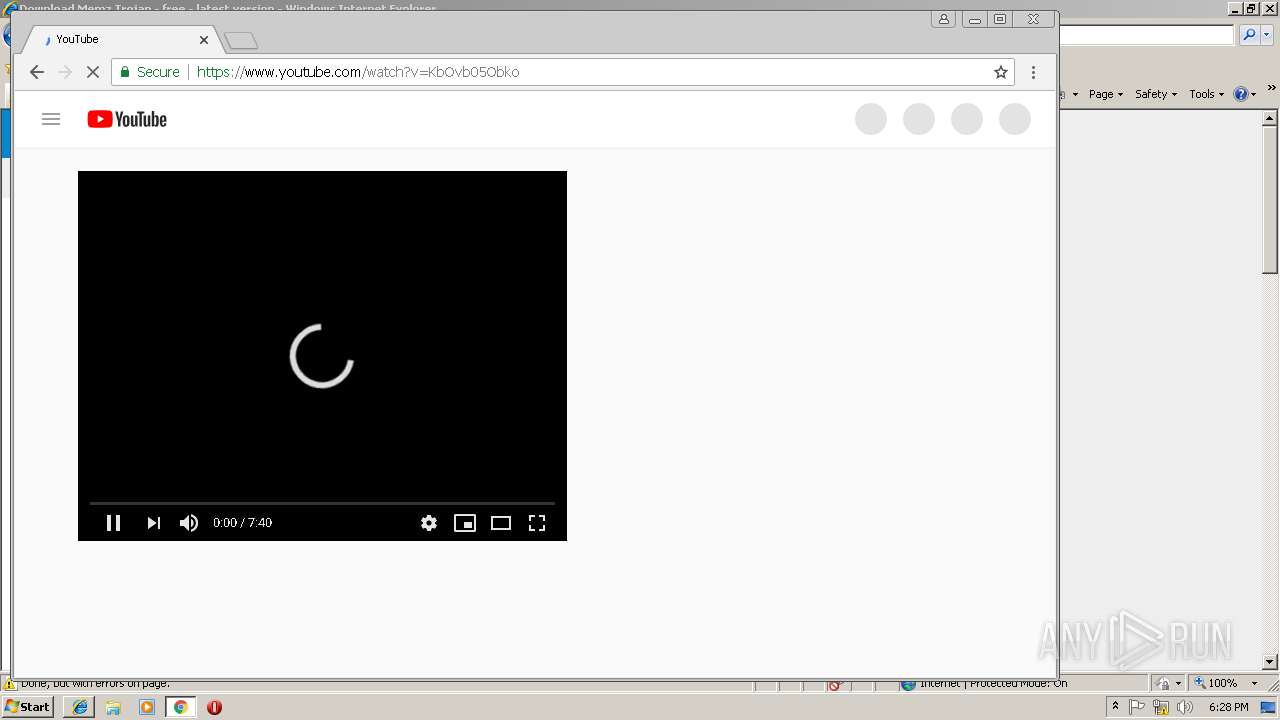The width and height of the screenshot is (1280, 720).
Task: Pause the YouTube video
Action: 113,523
